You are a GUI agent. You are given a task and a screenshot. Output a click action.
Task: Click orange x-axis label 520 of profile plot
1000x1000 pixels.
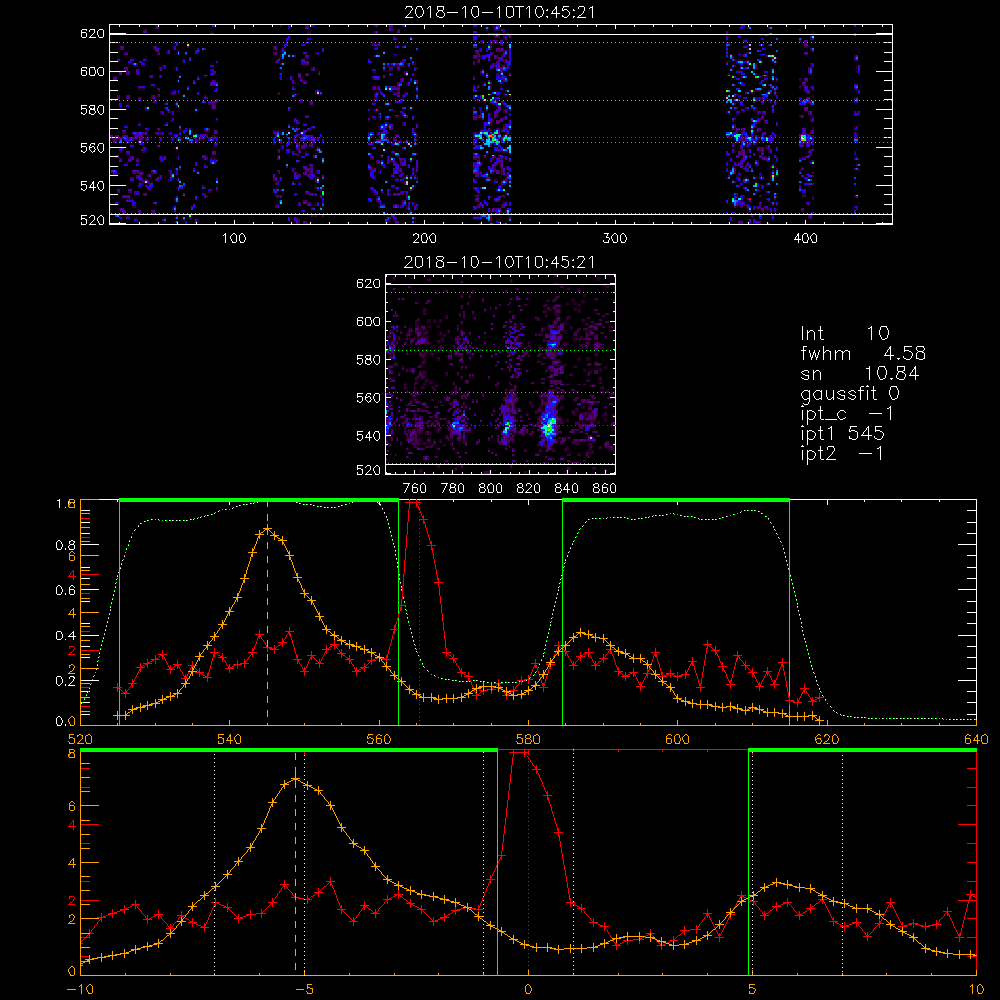point(80,739)
